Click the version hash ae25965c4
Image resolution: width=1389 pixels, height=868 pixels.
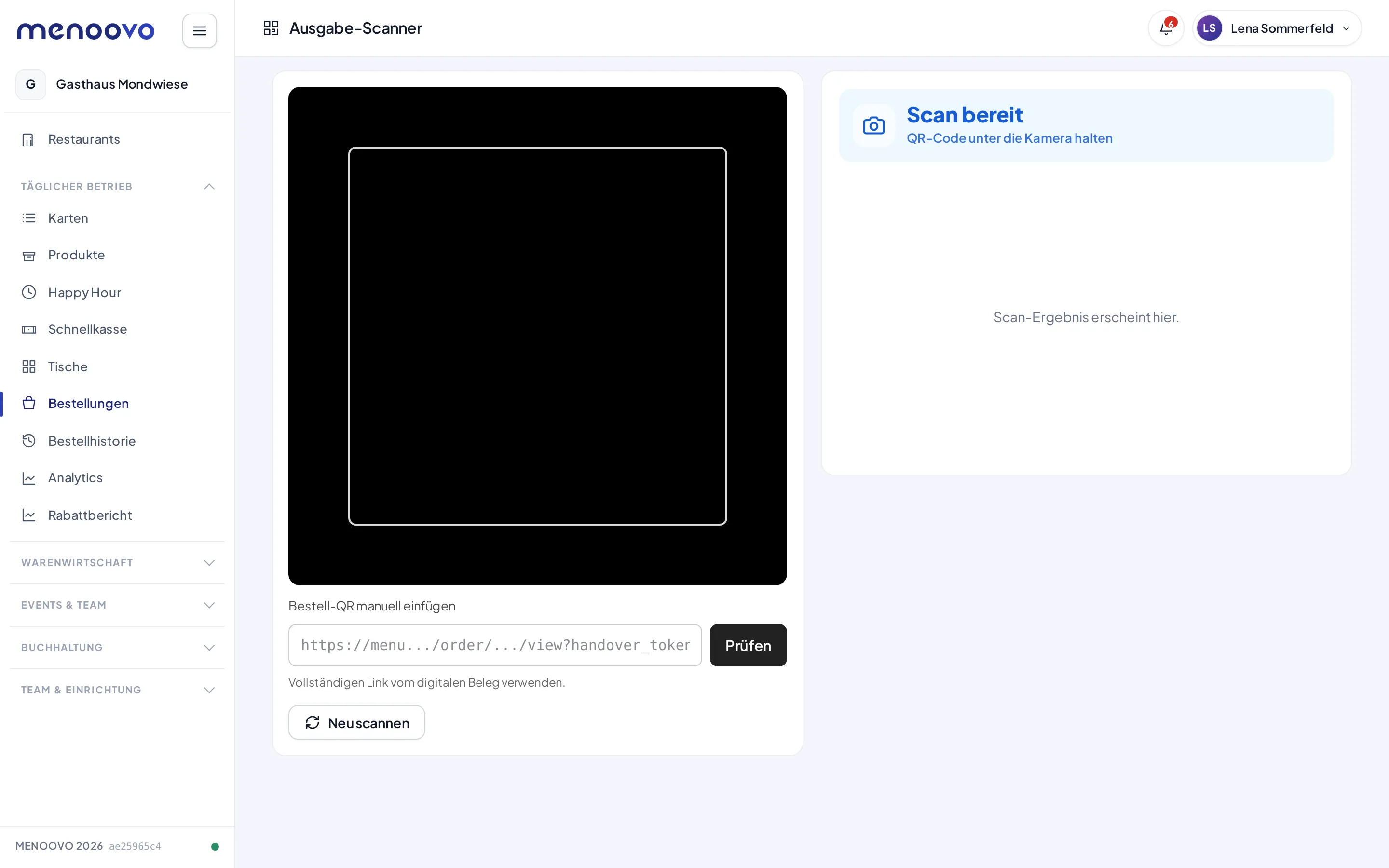135,846
